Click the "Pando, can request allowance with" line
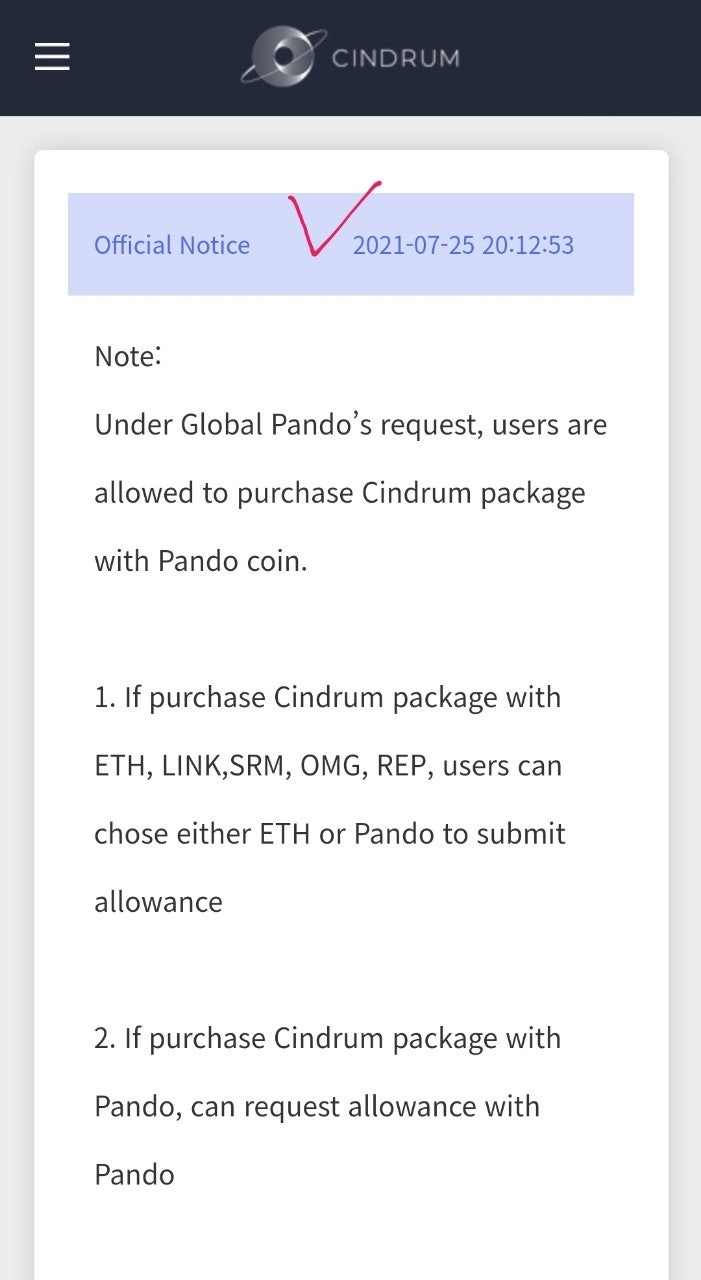 [317, 1106]
